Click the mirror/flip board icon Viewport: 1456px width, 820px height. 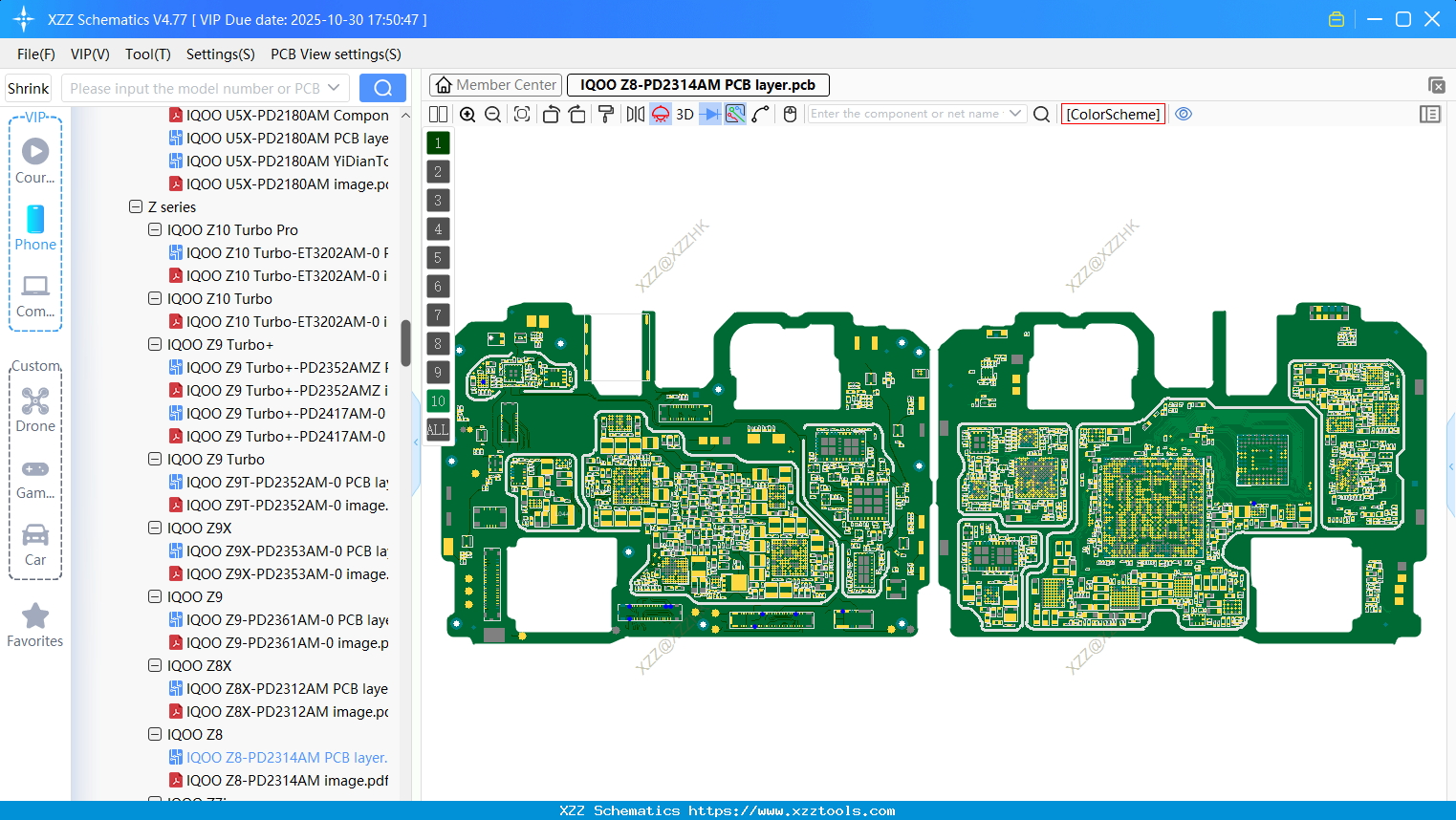pos(633,114)
